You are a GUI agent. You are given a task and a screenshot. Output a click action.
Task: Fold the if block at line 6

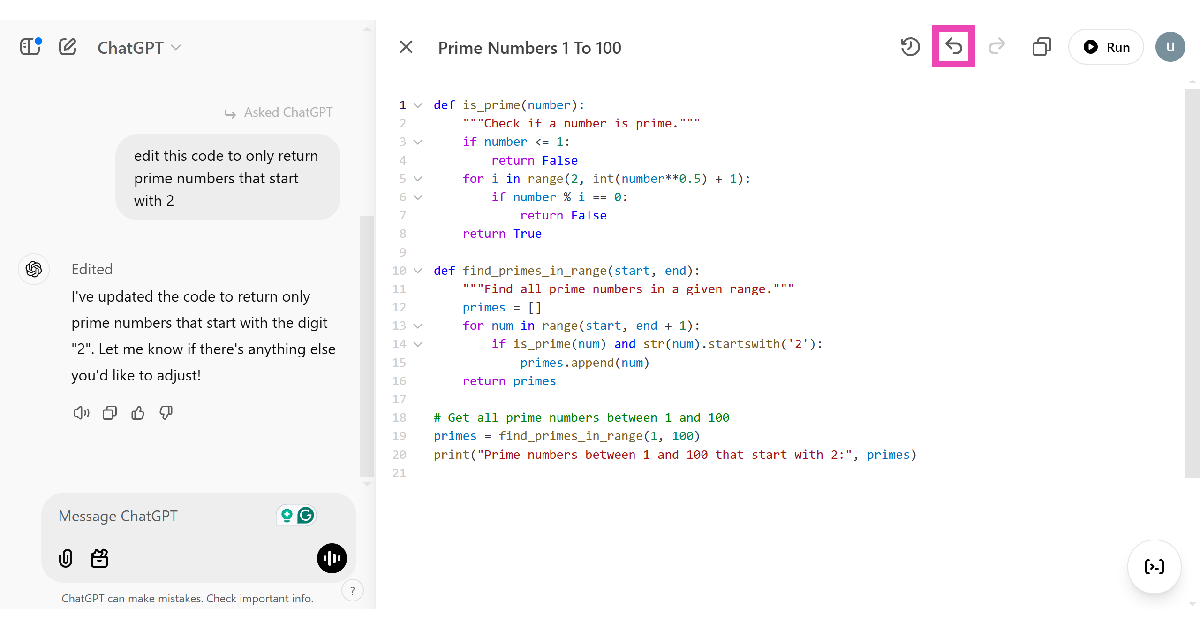[418, 197]
